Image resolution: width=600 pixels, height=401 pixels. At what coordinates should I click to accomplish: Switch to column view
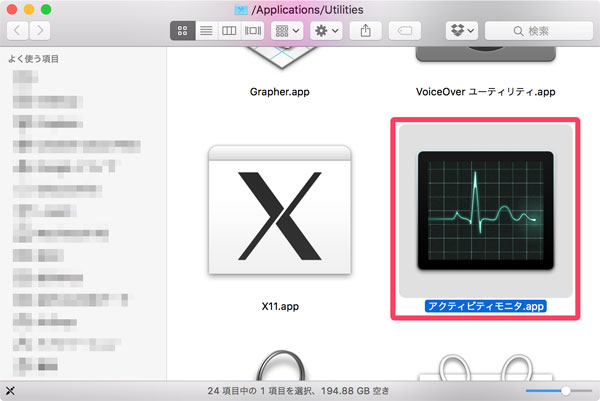tap(229, 31)
